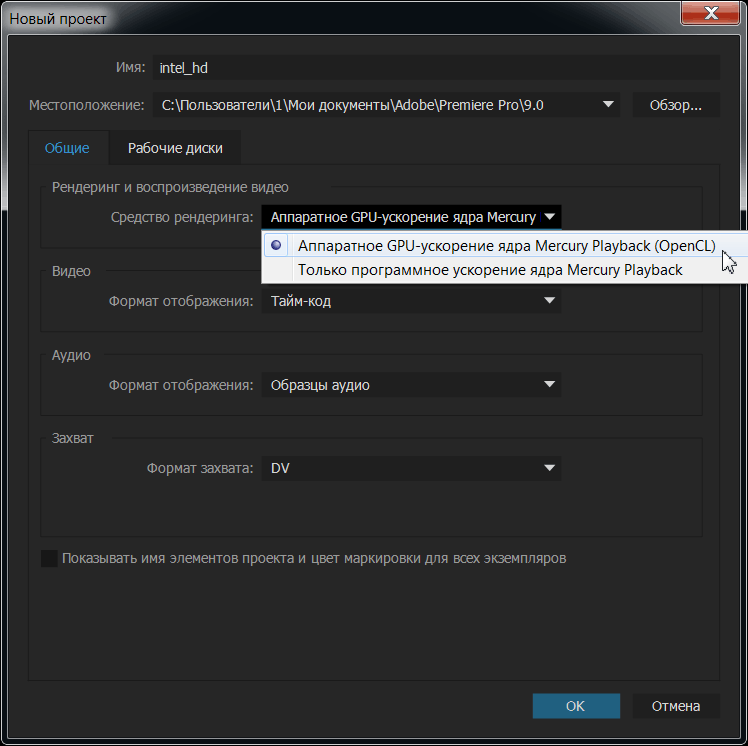Choose Только программное ускорение ядра Mercury Playback
This screenshot has height=746, width=748.
pos(490,270)
